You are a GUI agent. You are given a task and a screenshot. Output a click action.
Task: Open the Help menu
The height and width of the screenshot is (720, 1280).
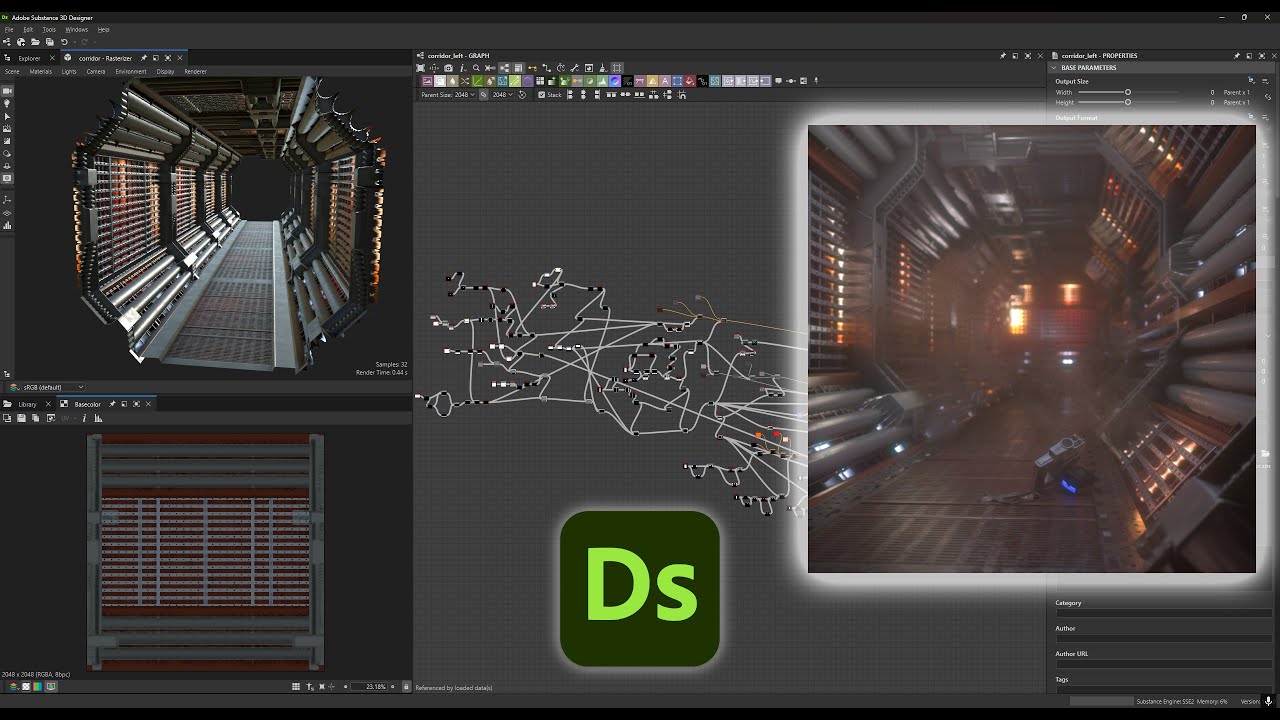click(103, 30)
